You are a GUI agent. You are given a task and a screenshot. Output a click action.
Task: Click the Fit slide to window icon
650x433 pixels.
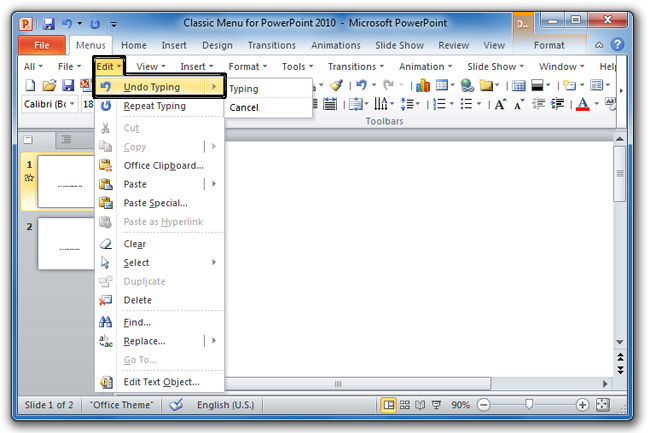[602, 405]
